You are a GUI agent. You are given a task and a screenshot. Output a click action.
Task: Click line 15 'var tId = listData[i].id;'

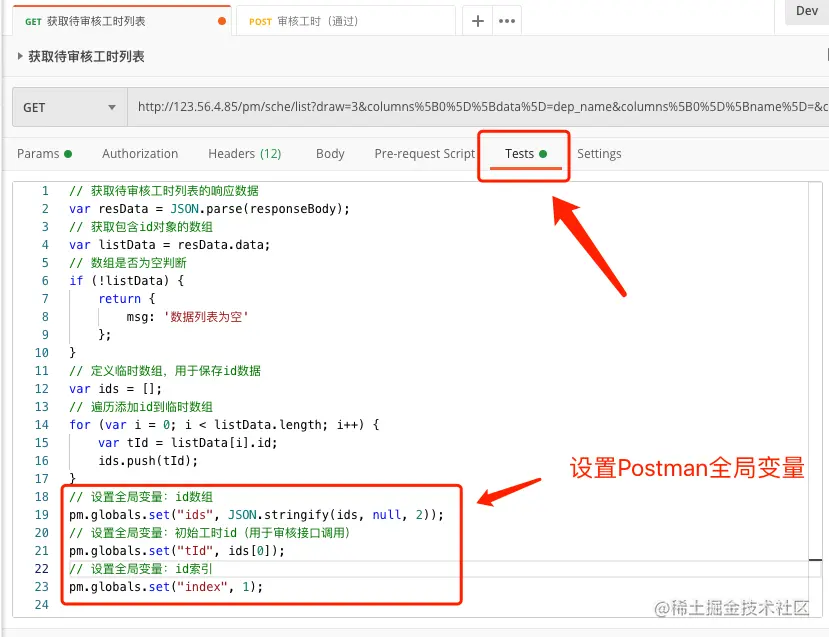[188, 442]
